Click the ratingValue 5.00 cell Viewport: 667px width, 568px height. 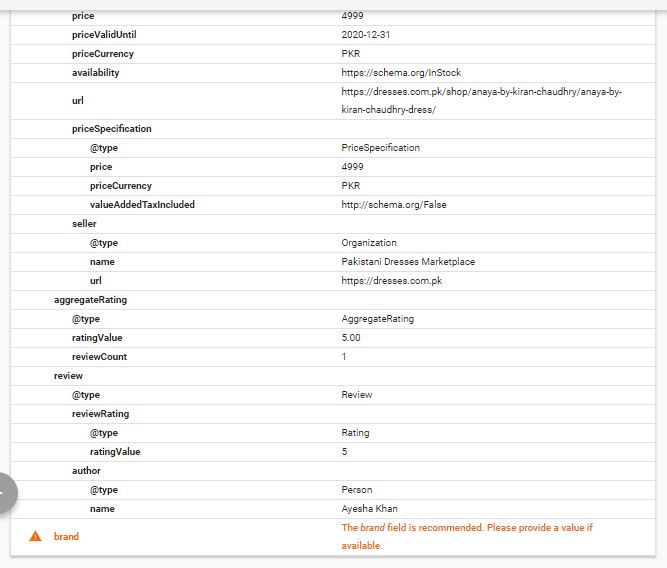coord(351,338)
